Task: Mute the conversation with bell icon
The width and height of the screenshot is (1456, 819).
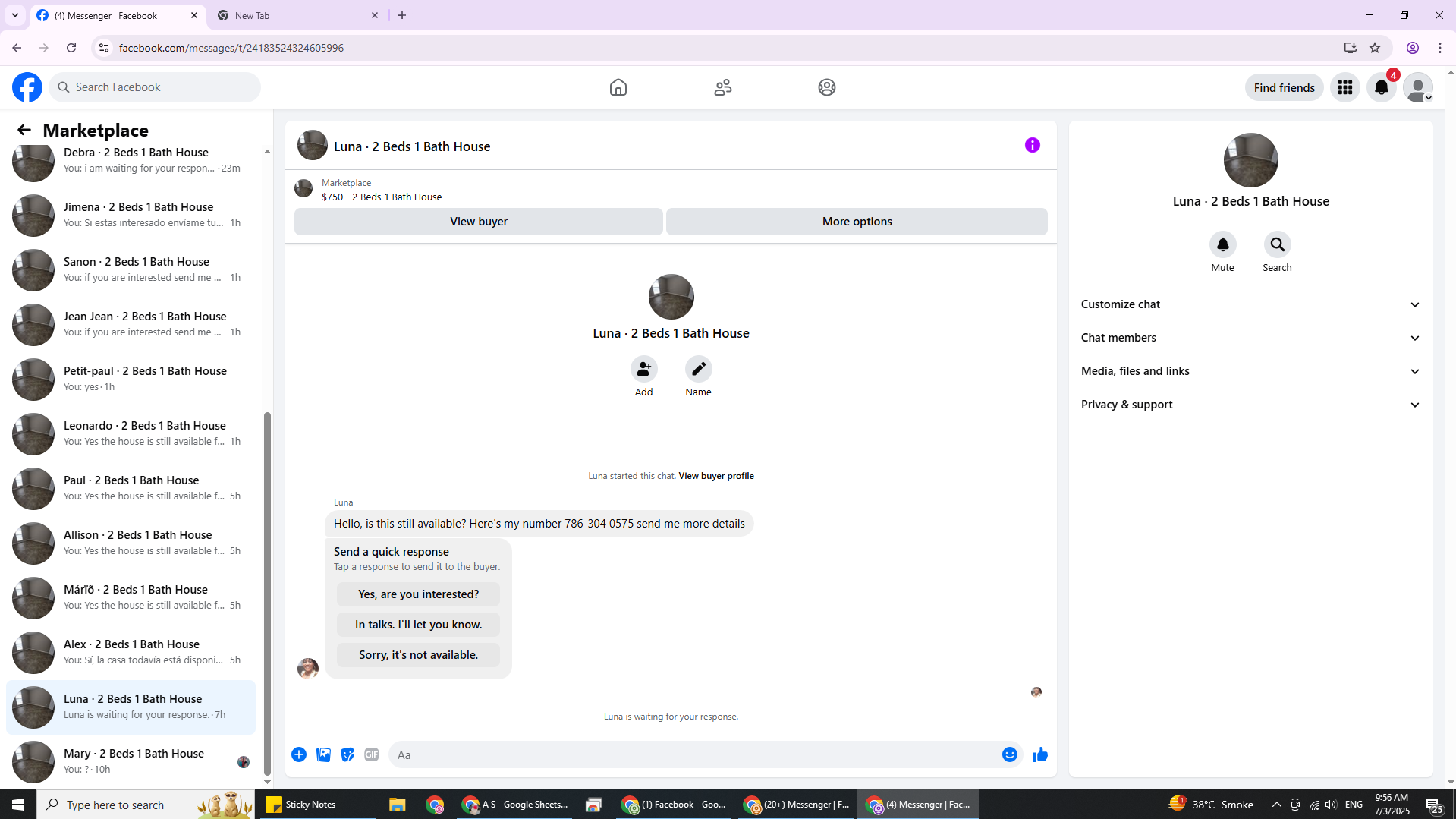Action: coord(1222,244)
